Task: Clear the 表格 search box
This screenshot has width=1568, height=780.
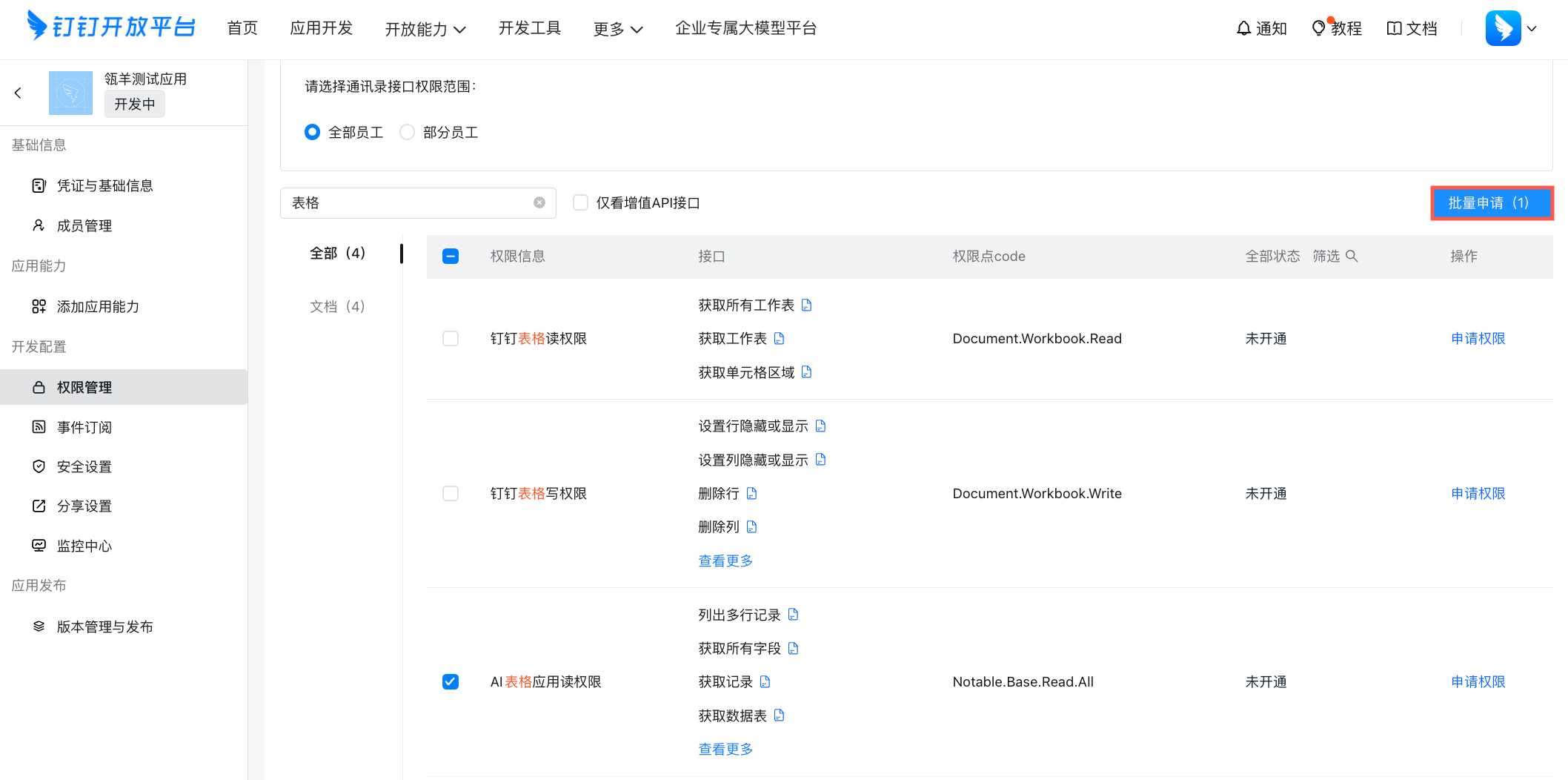Action: click(x=539, y=202)
